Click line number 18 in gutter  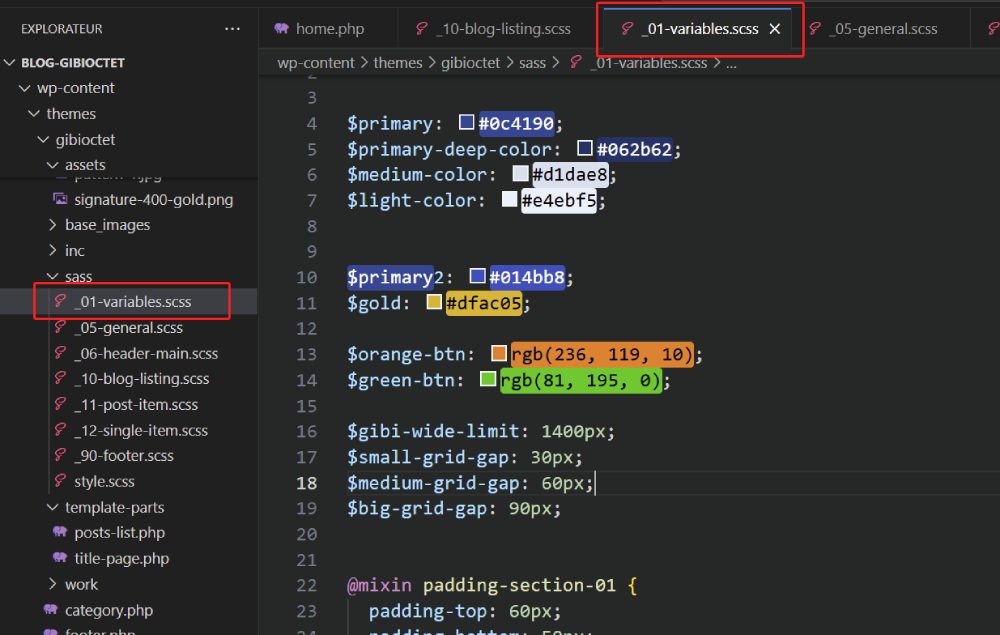coord(306,483)
